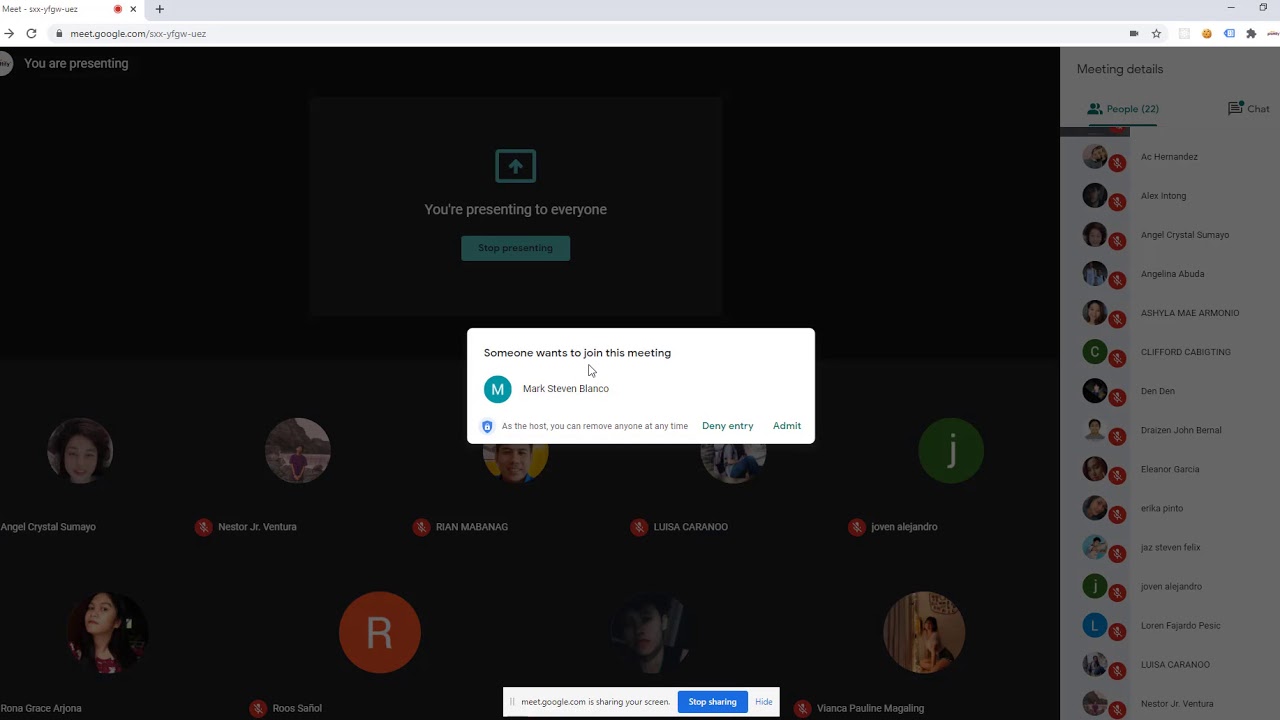Screen dimensions: 1280x720
Task: Open the Chrome extensions puzzle icon
Action: (x=1251, y=33)
